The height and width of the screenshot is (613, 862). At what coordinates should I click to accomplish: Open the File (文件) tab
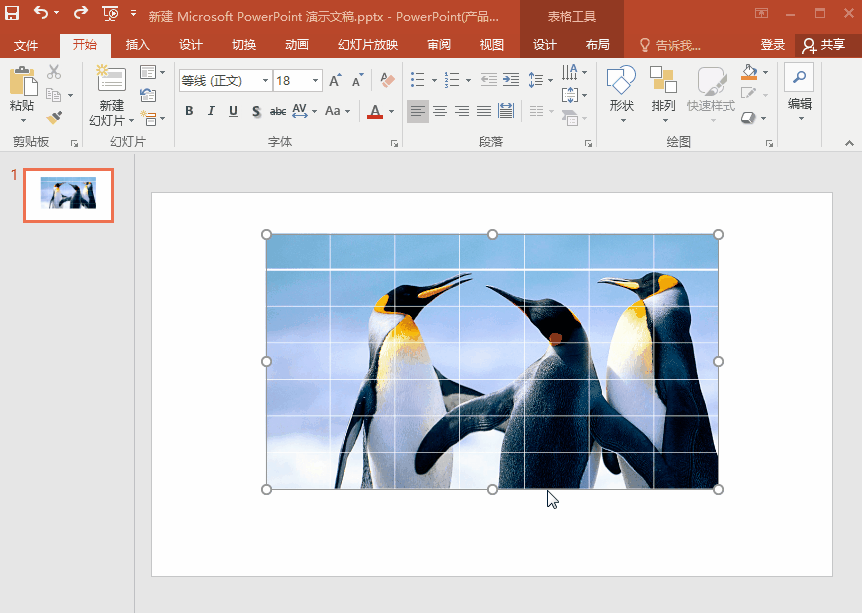pos(26,45)
